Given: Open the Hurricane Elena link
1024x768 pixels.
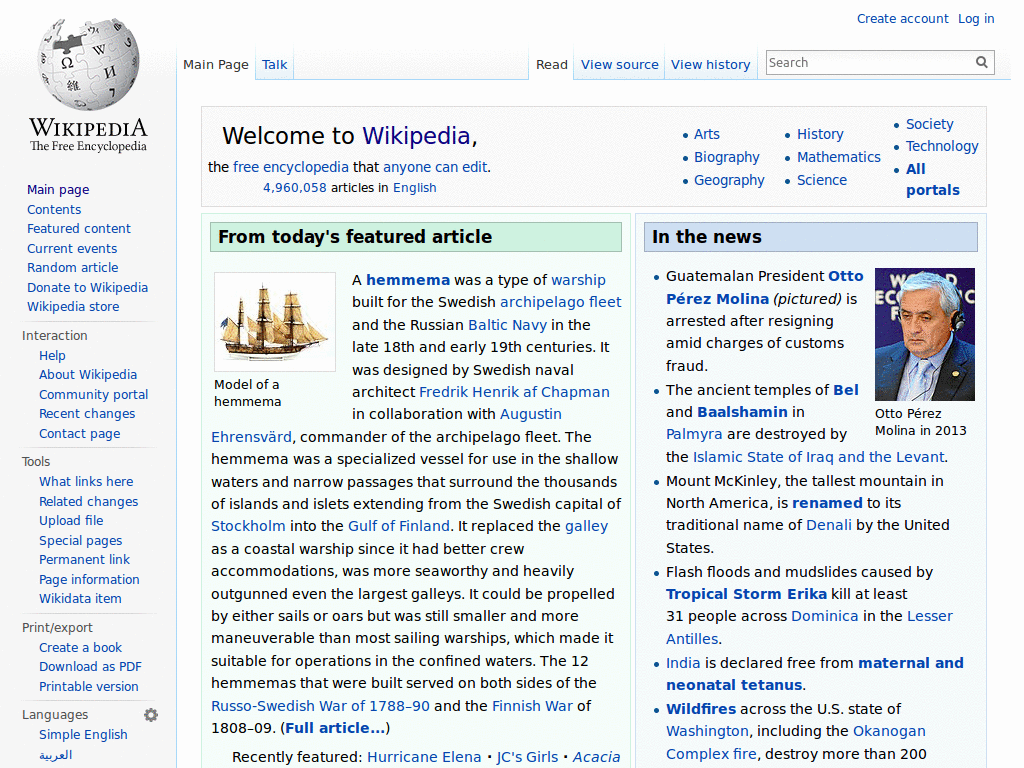Looking at the screenshot, I should (x=424, y=757).
